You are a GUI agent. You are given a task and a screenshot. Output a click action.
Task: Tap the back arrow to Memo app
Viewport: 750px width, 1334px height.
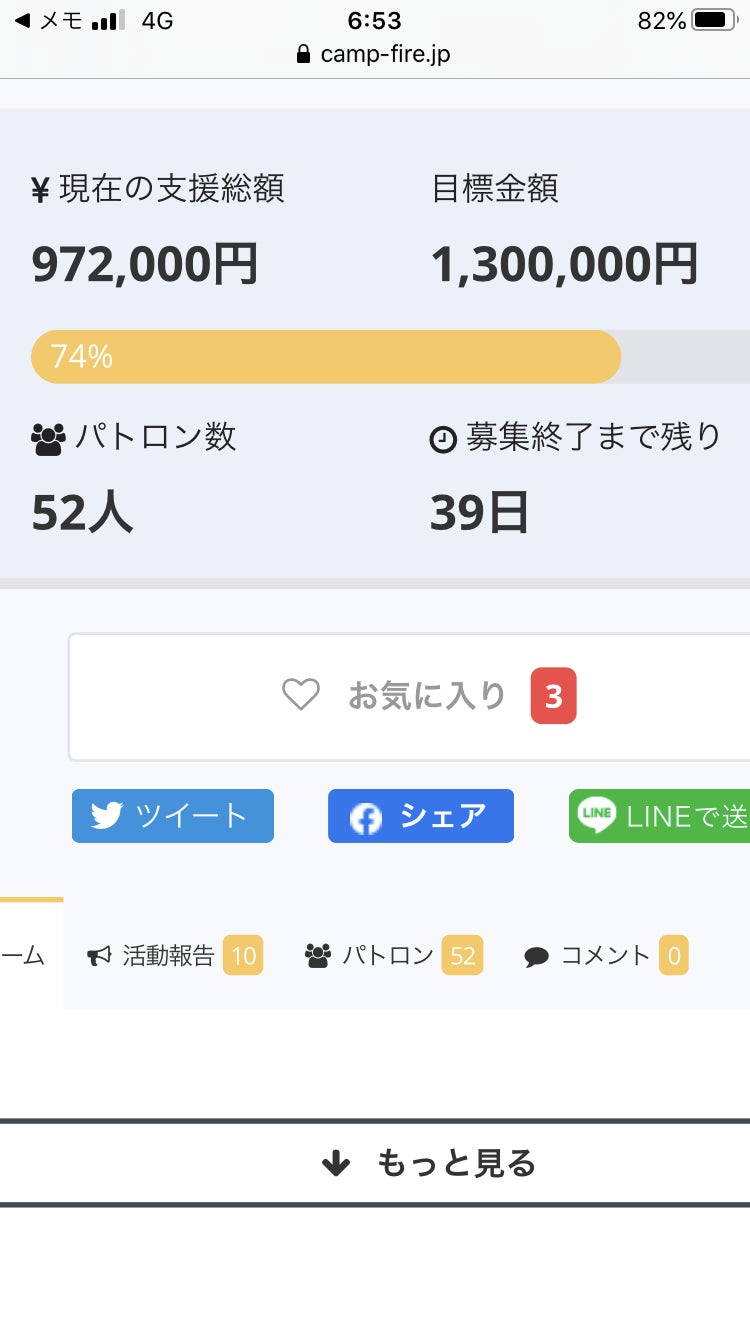coord(22,21)
